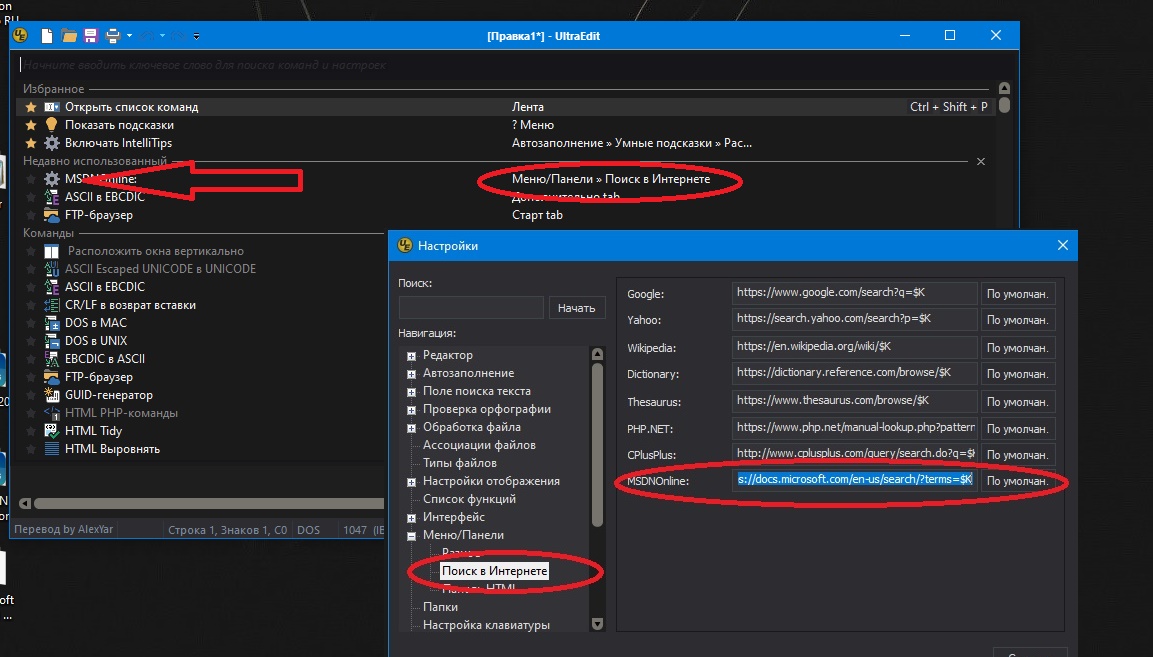The width and height of the screenshot is (1153, 657).
Task: Expand the Автозаполнение tree node
Action: pos(411,374)
